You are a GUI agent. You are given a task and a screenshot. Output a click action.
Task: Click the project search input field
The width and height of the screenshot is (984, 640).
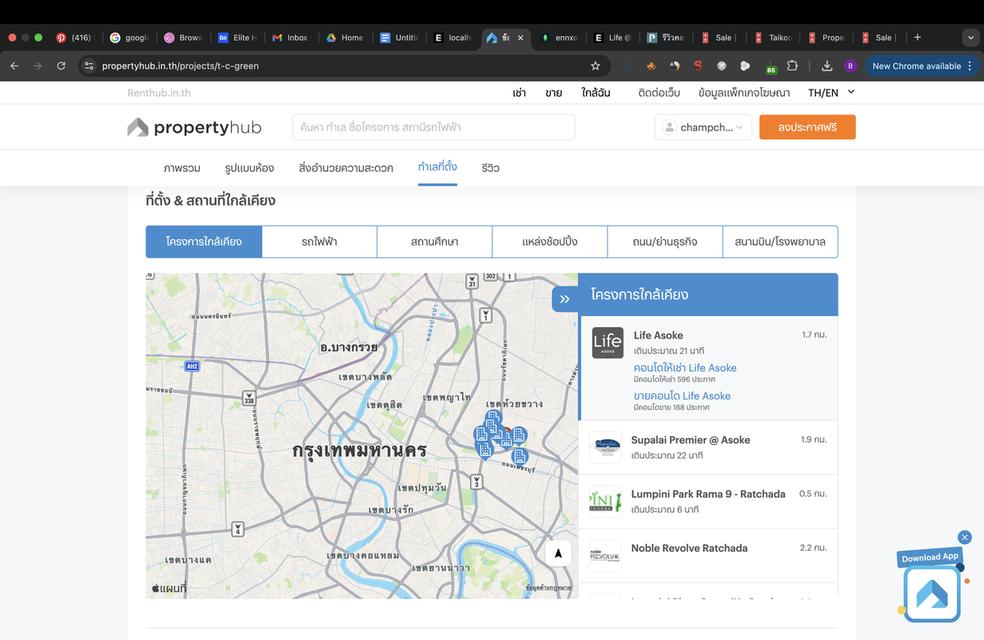click(433, 127)
